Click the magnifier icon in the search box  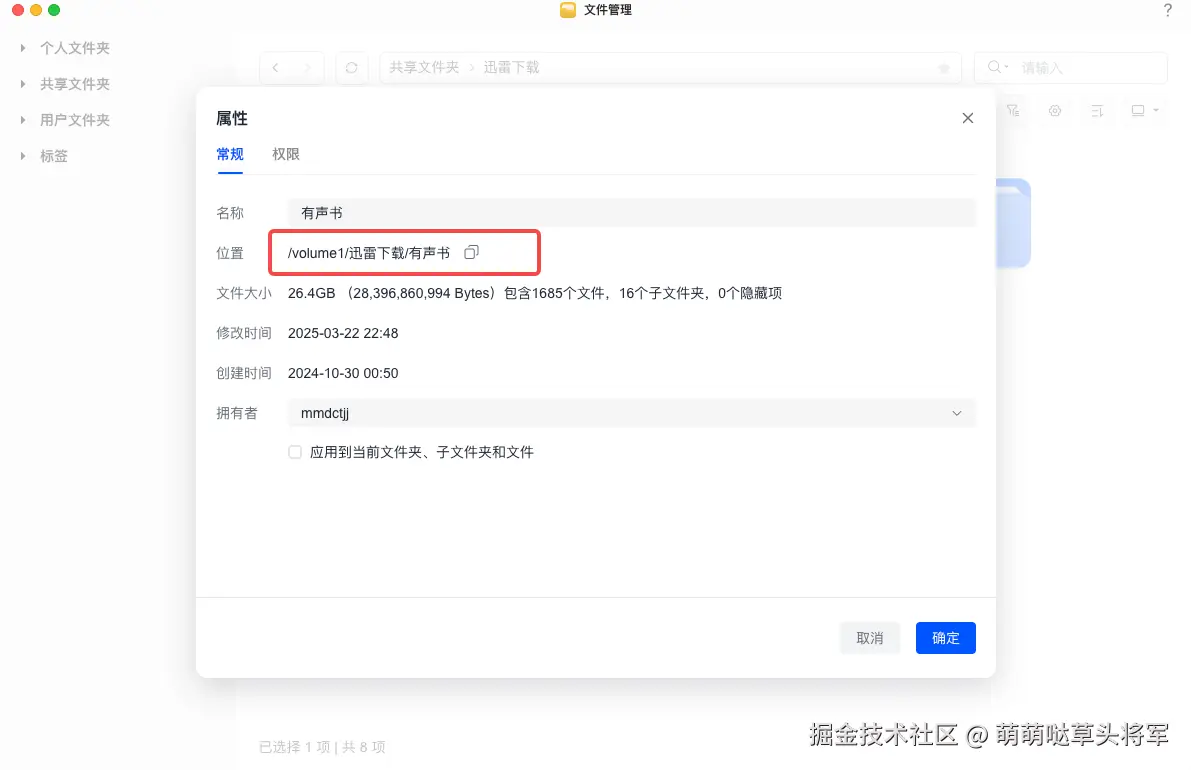[993, 67]
